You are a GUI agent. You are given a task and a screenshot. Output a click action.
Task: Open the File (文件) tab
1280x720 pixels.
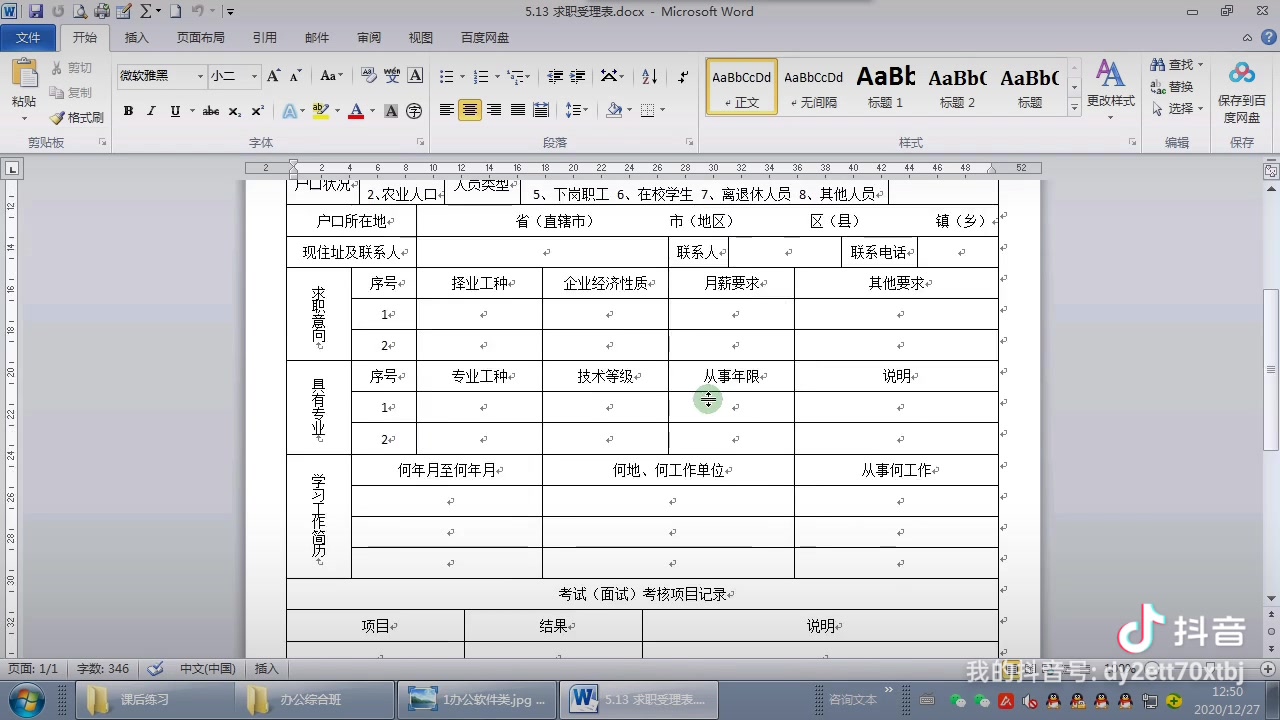pyautogui.click(x=28, y=38)
